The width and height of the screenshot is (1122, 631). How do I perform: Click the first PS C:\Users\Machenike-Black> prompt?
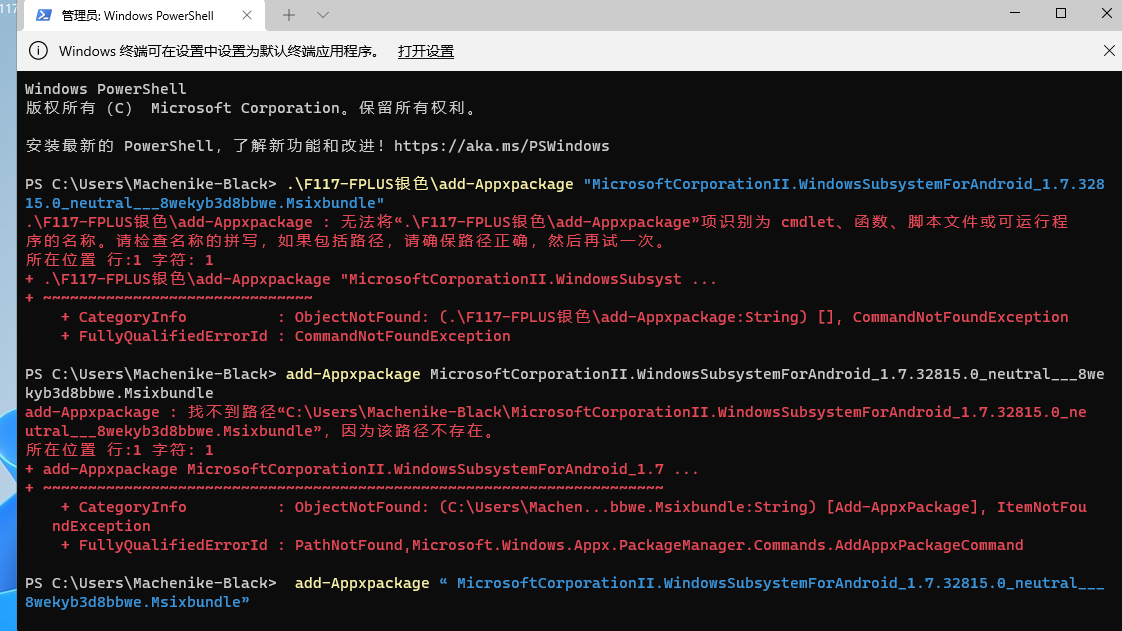[150, 184]
